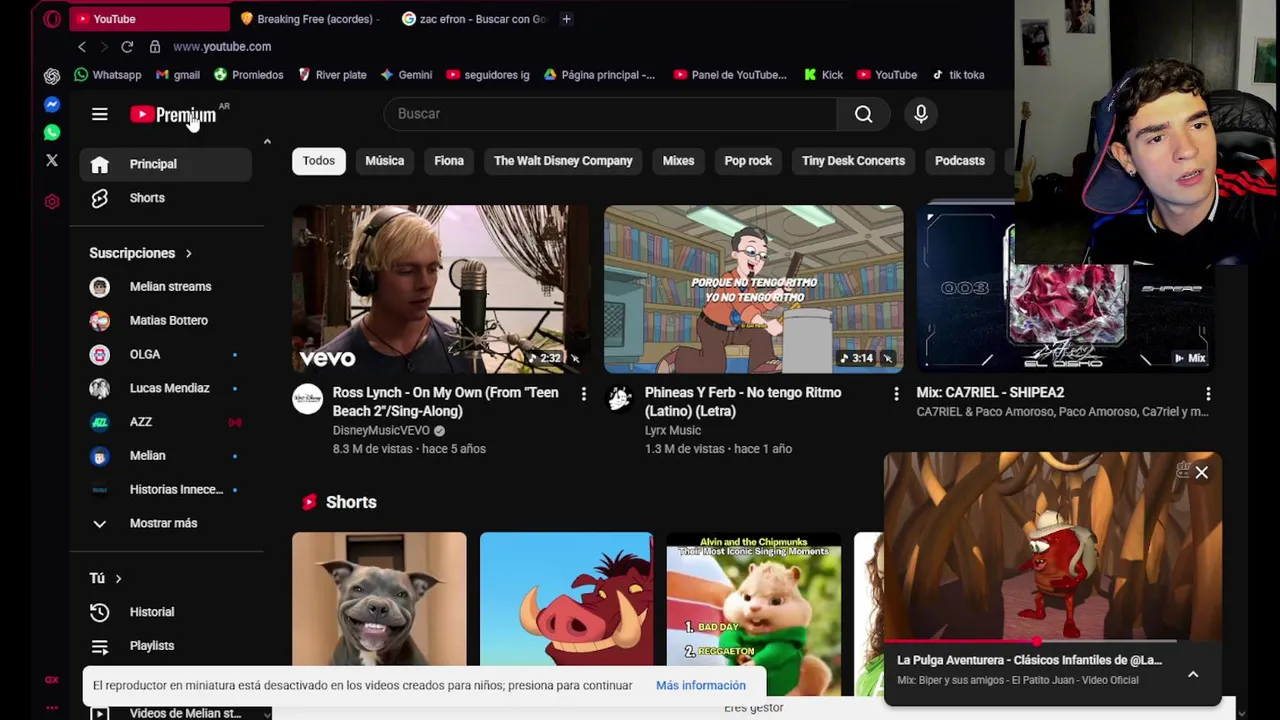Open Messenger in Opera sidebar
This screenshot has height=720, width=1280.
(x=52, y=104)
